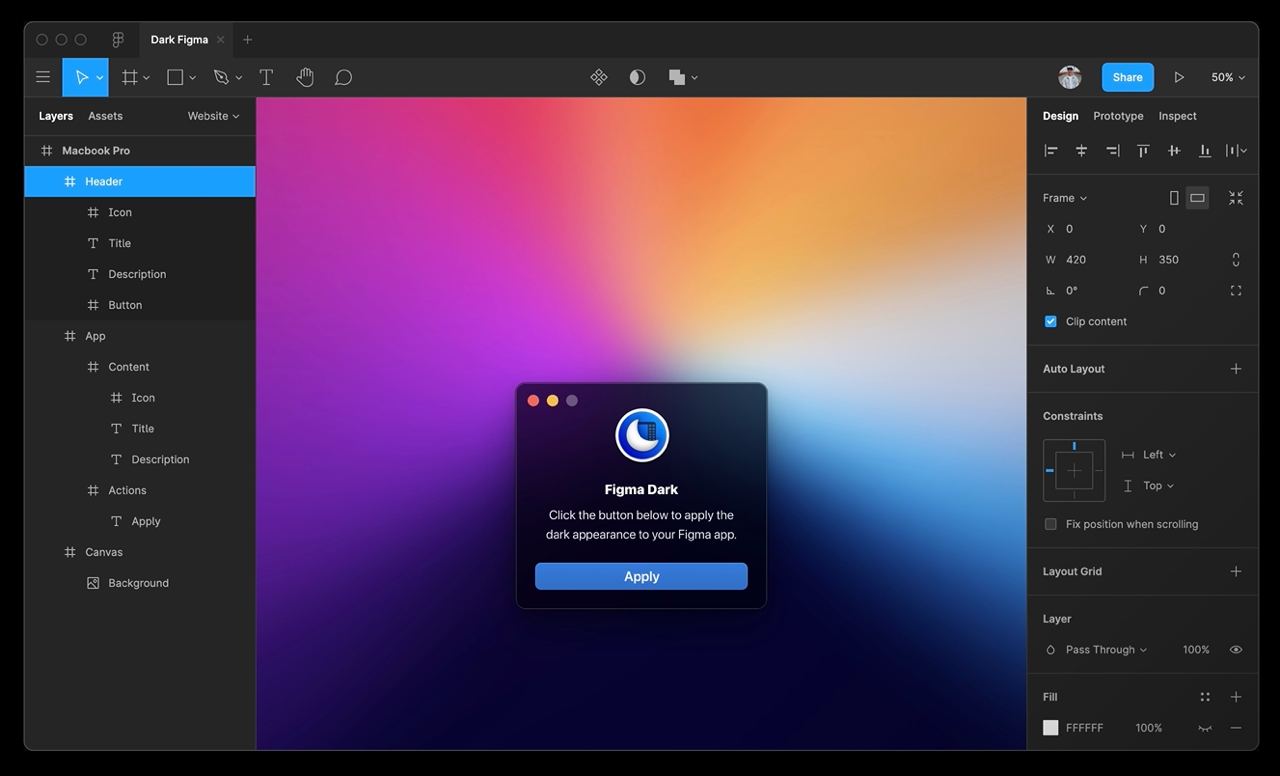The image size is (1280, 776).
Task: Open the Figma home icon
Action: [x=118, y=40]
